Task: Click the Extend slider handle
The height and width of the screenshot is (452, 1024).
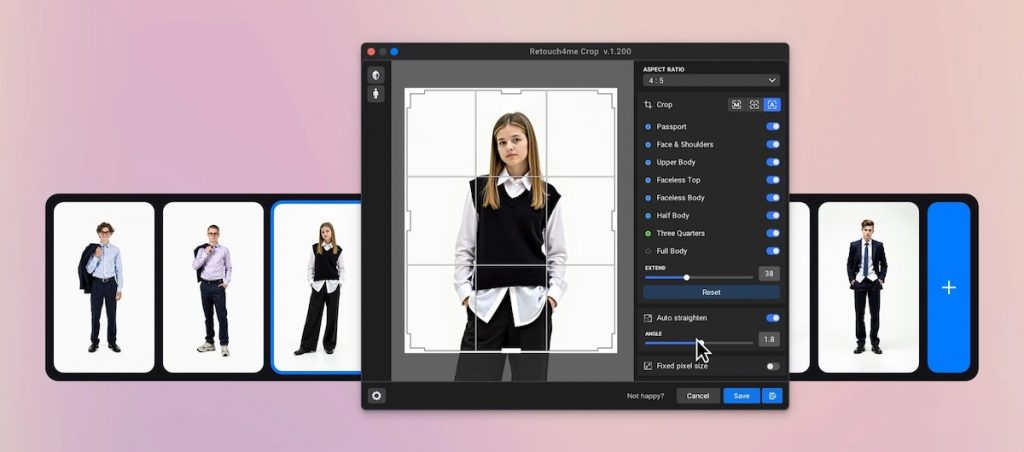Action: point(686,278)
